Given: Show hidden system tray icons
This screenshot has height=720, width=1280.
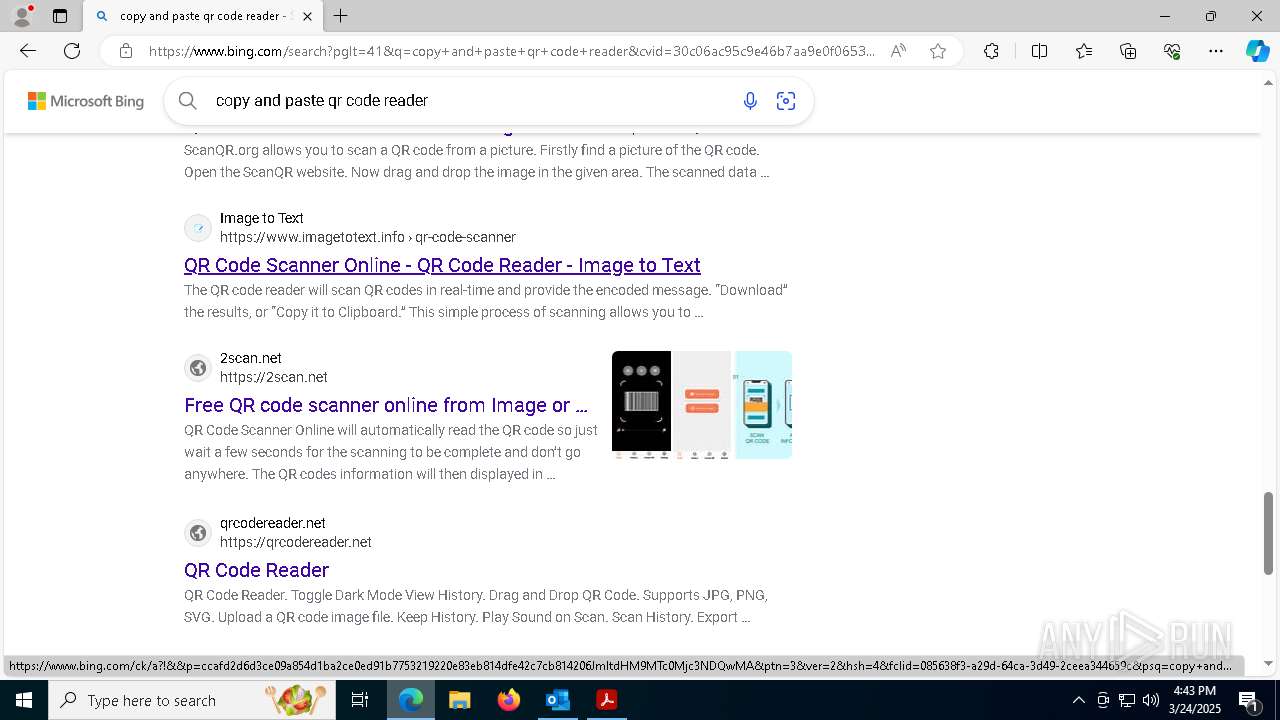Looking at the screenshot, I should (x=1078, y=700).
